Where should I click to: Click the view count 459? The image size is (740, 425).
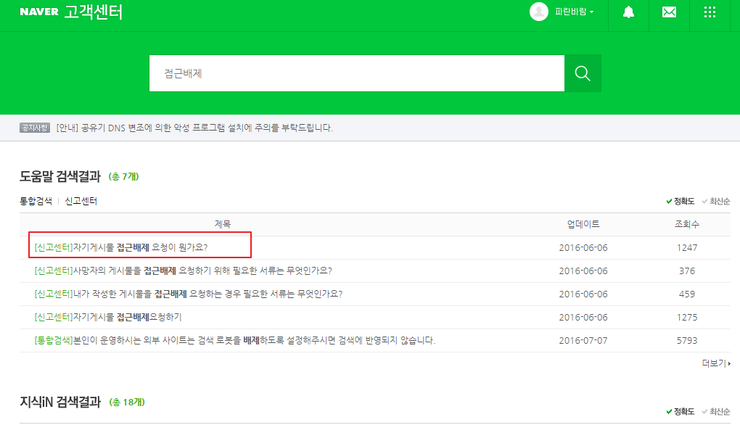pos(687,294)
